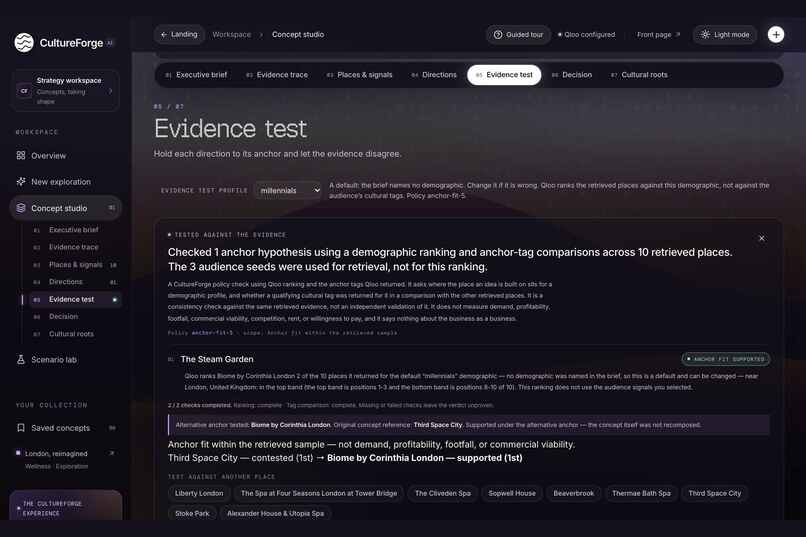Viewport: 806px width, 537px height.
Task: Select Evidence test in sidebar tree
Action: click(75, 299)
